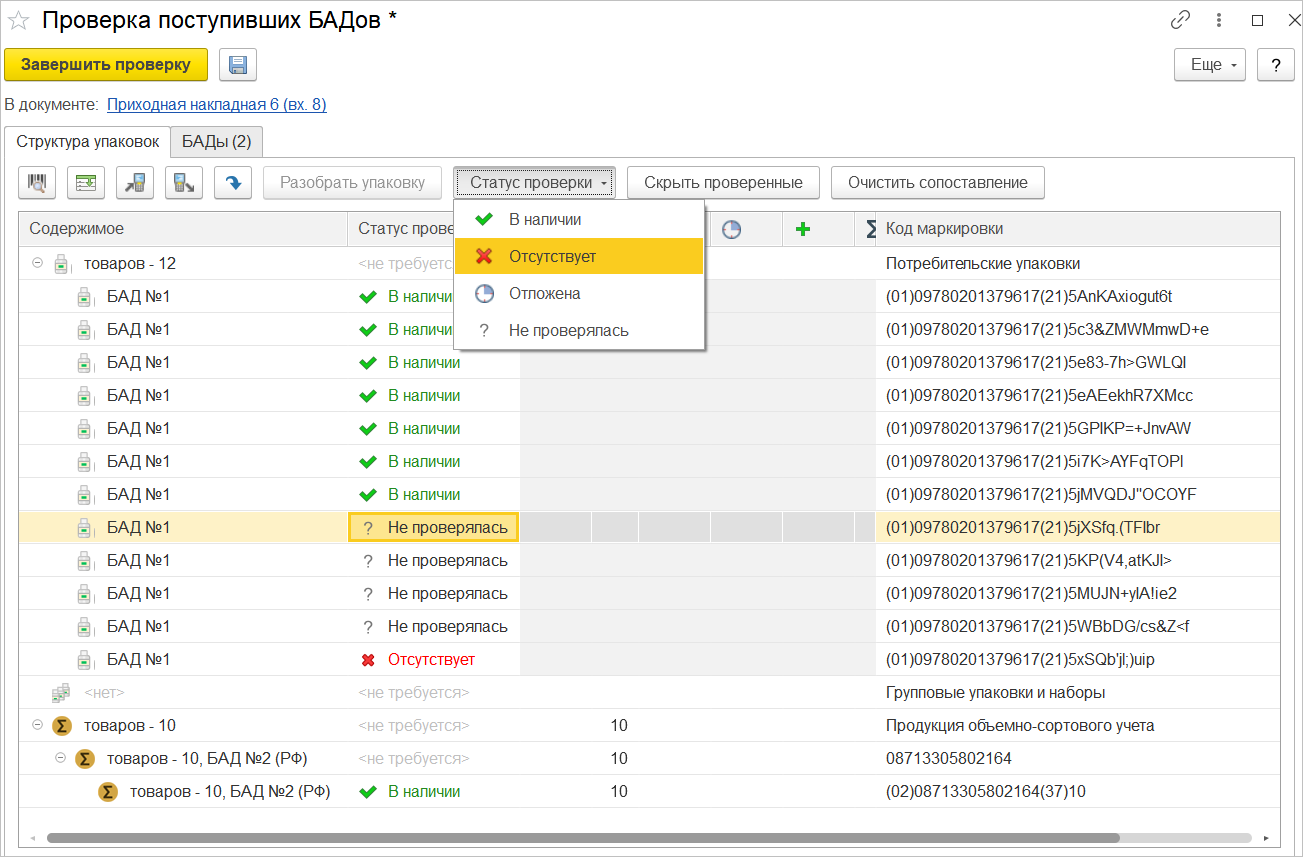This screenshot has height=857, width=1303.
Task: Collapse the top-level 'товаров - 10' group
Action: pos(38,725)
